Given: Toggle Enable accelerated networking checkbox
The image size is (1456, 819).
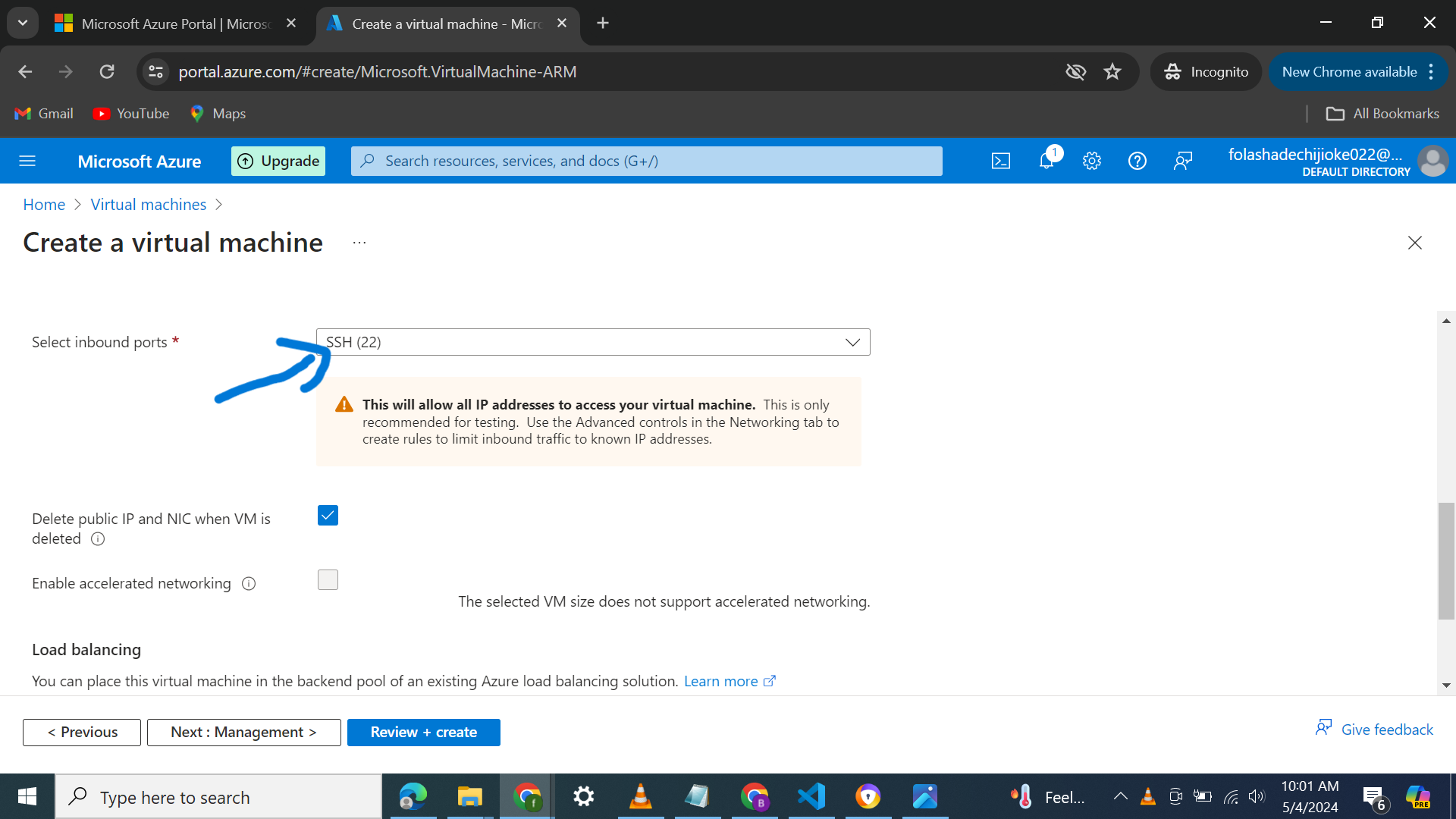Looking at the screenshot, I should [x=328, y=580].
